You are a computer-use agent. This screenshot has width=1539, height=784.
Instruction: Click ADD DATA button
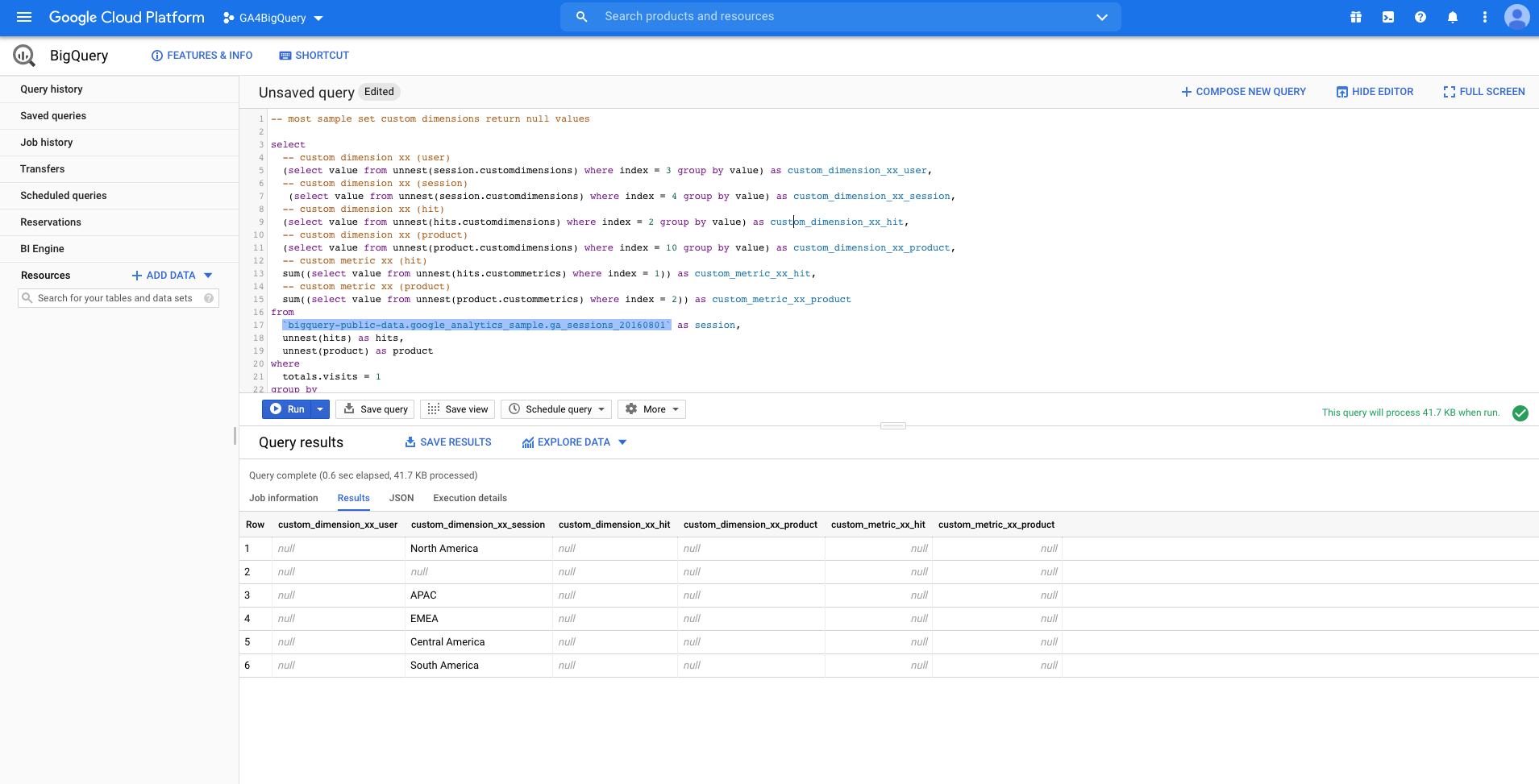[164, 276]
